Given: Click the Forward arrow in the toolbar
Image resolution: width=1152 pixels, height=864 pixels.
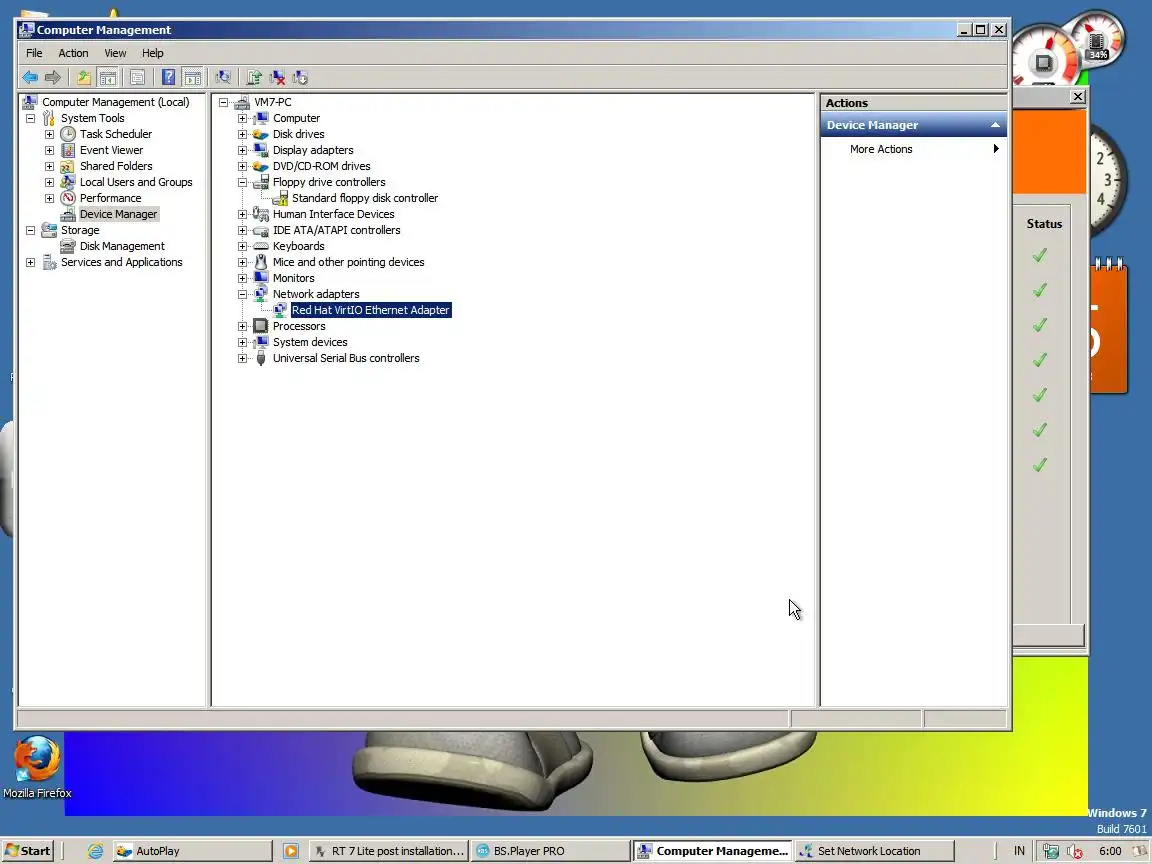Looking at the screenshot, I should point(52,77).
